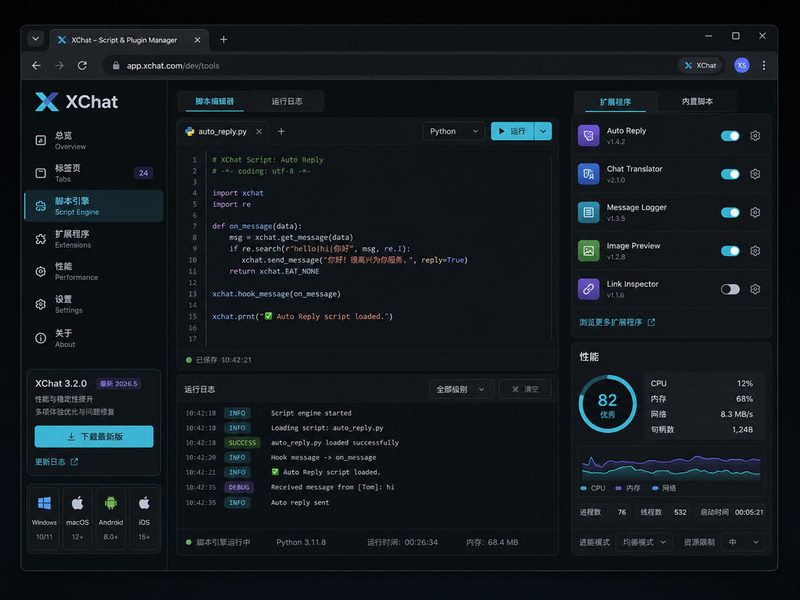The height and width of the screenshot is (600, 800).
Task: Open the Extensions sidebar item
Action: click(x=93, y=239)
